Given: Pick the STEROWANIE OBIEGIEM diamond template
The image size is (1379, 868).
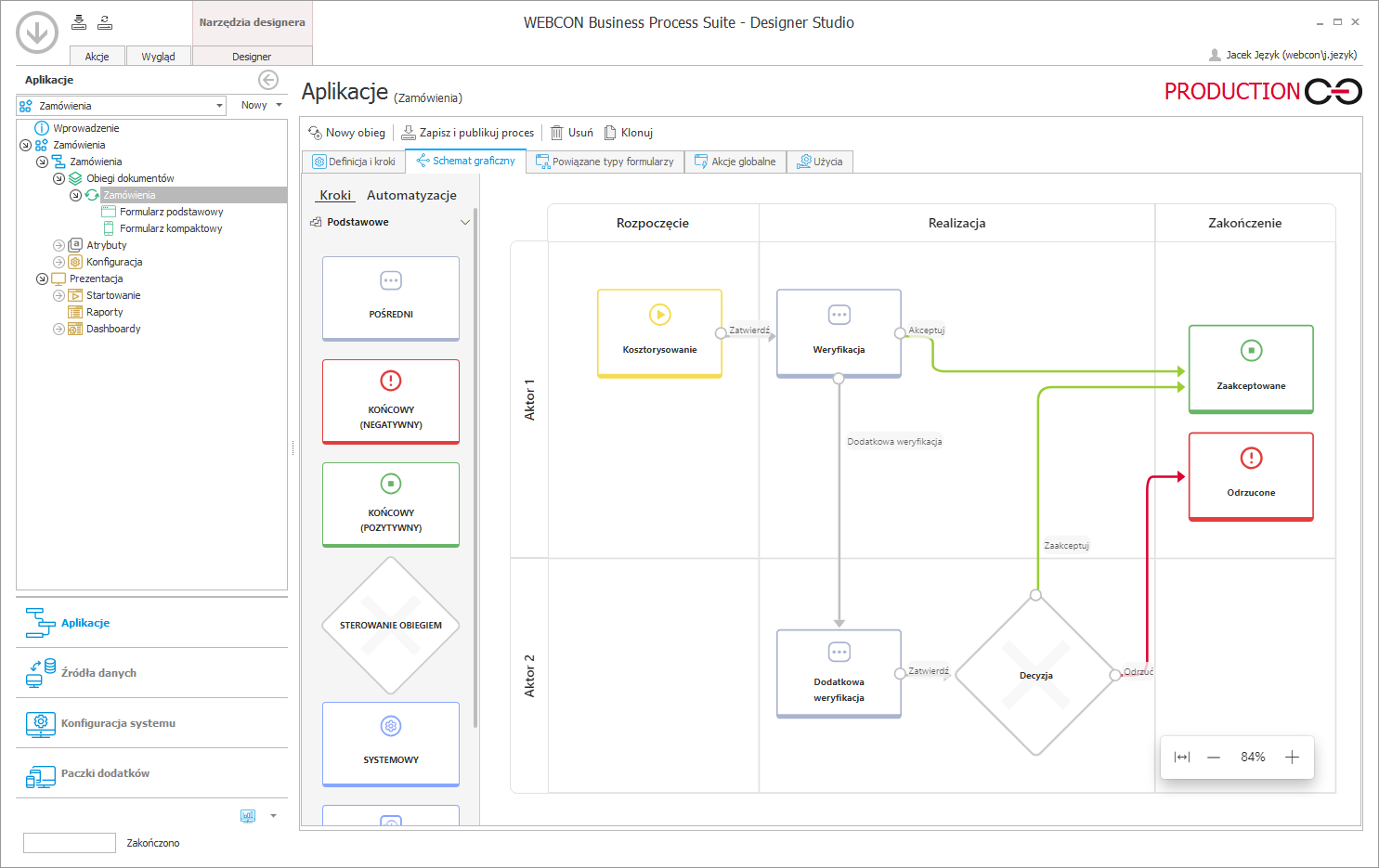Looking at the screenshot, I should click(391, 625).
